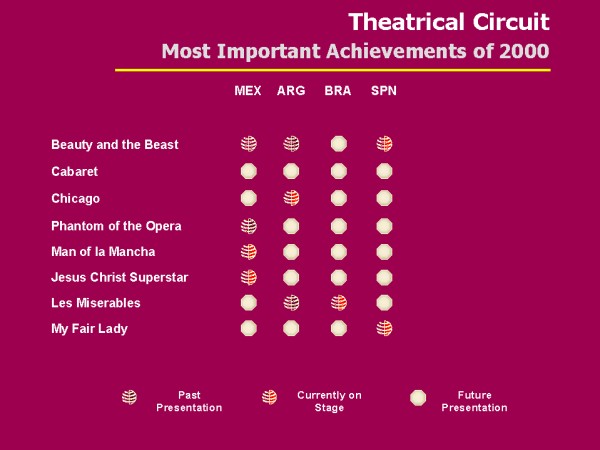Select the Chicago ARG status icon
600x450 pixels.
pos(291,198)
